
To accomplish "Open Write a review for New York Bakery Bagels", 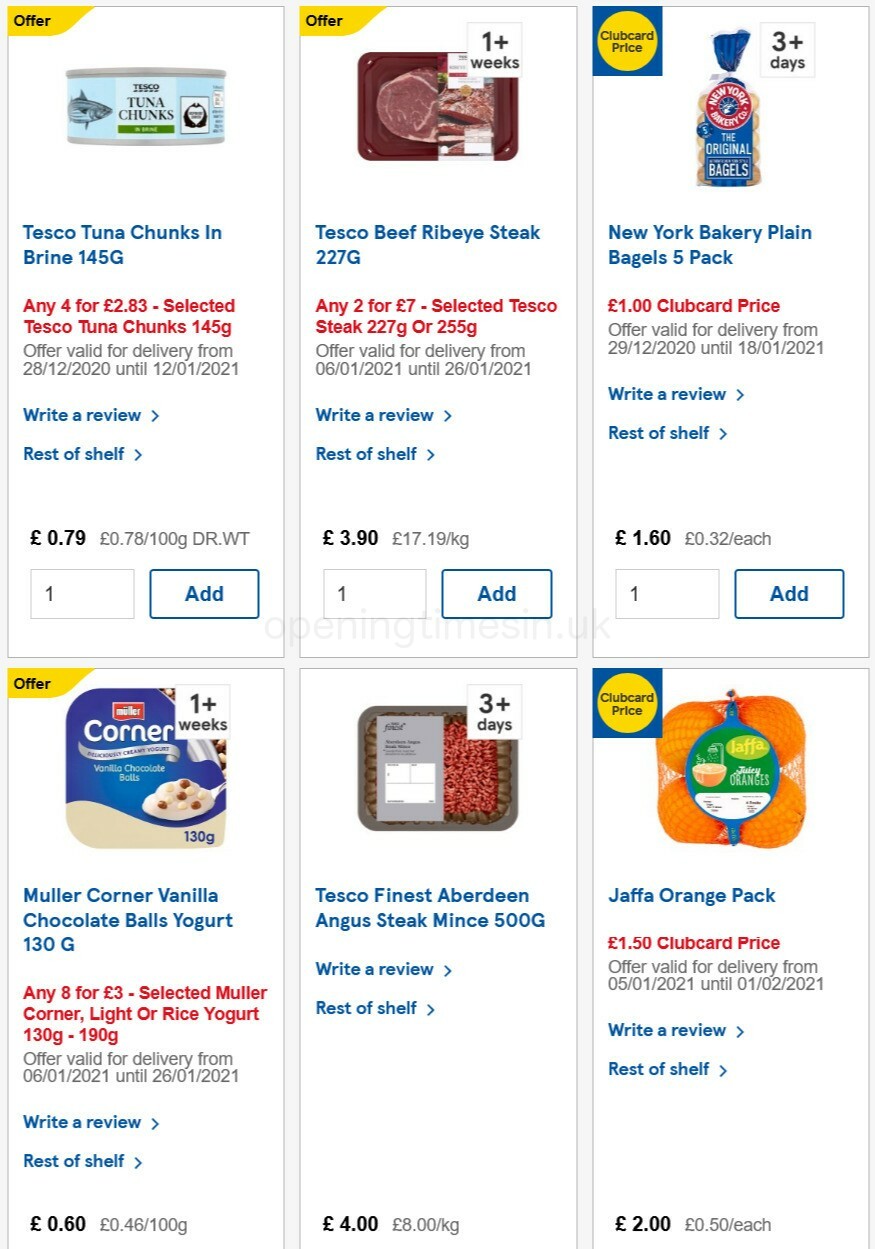I will pos(667,394).
